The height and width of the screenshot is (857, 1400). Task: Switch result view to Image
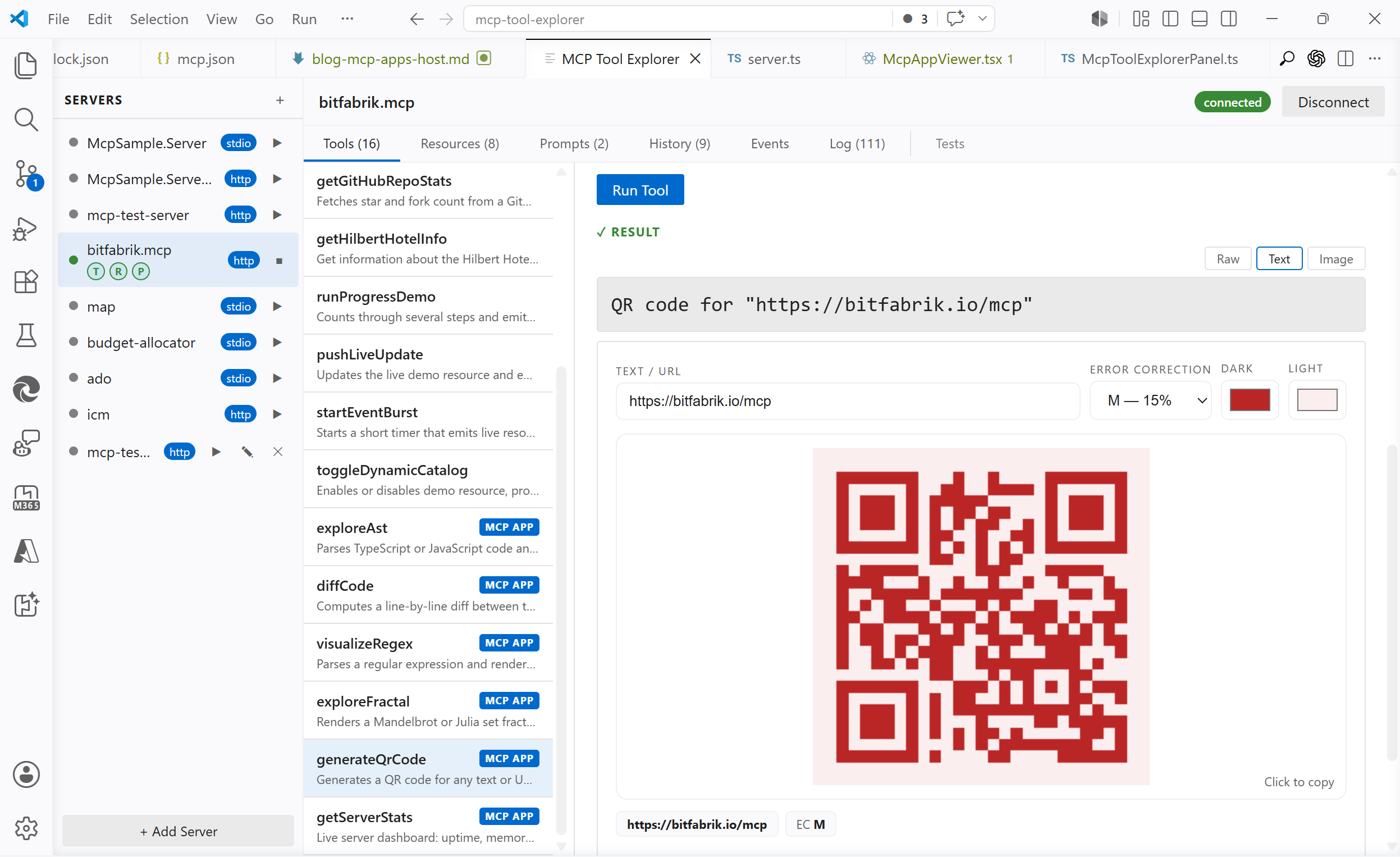point(1336,258)
